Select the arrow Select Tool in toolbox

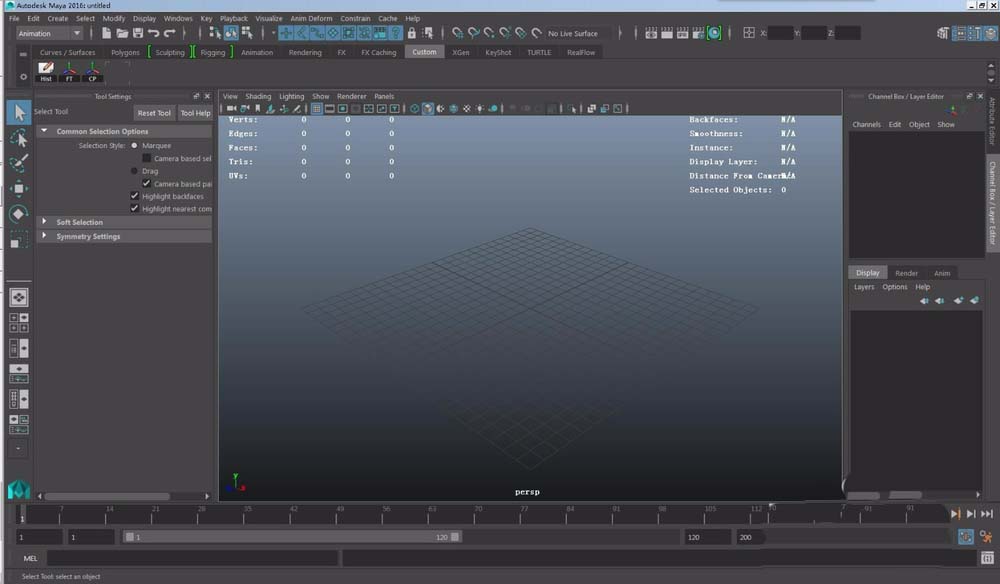click(18, 111)
